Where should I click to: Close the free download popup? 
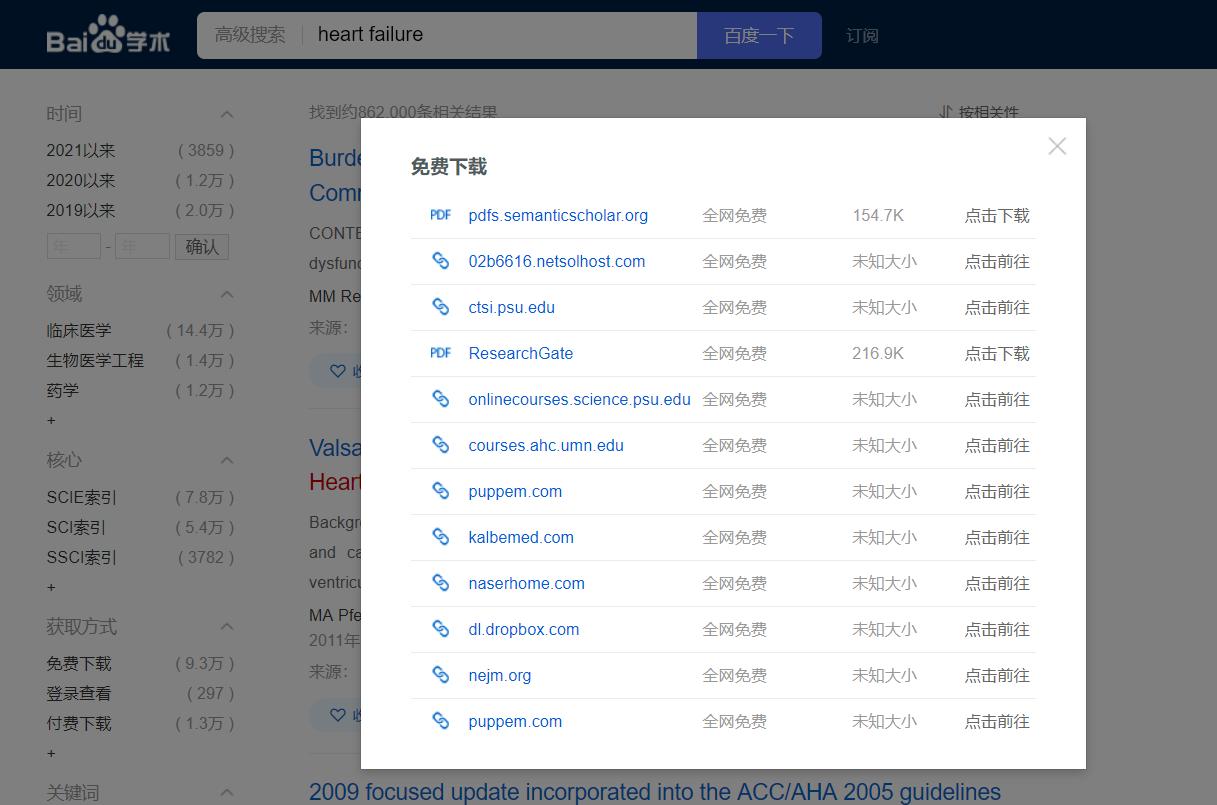click(x=1057, y=147)
